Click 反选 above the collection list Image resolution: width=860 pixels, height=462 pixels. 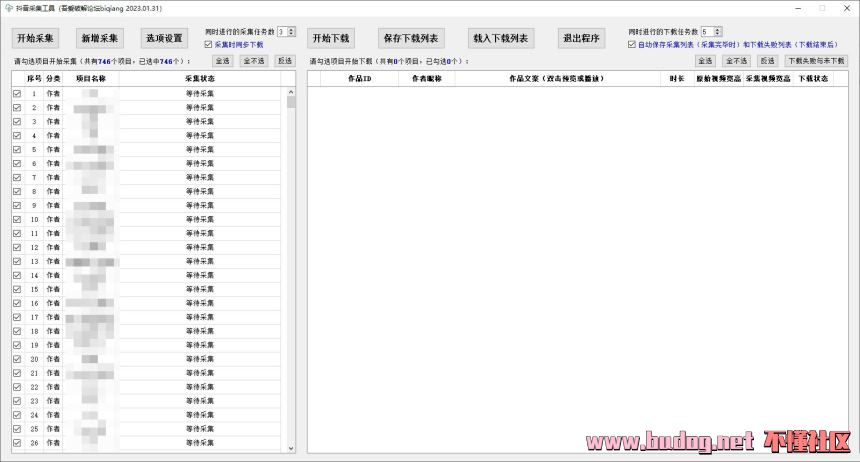tap(285, 61)
